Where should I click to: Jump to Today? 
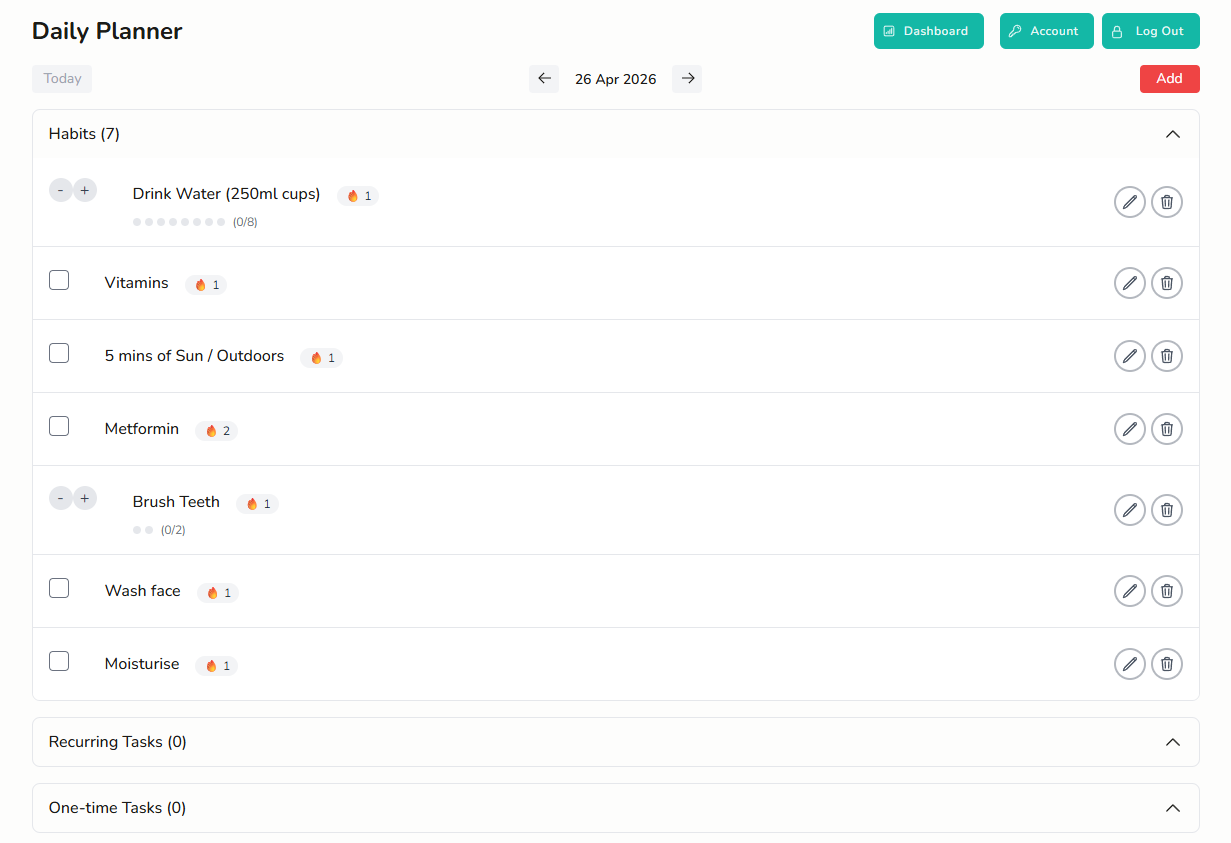(62, 79)
